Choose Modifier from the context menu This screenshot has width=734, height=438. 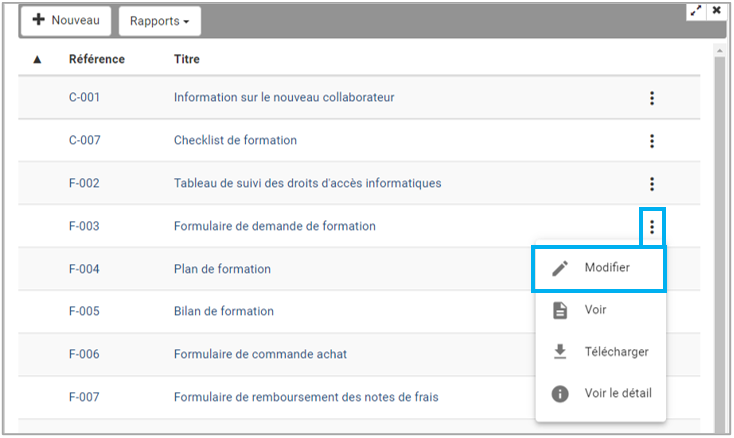[x=606, y=268]
